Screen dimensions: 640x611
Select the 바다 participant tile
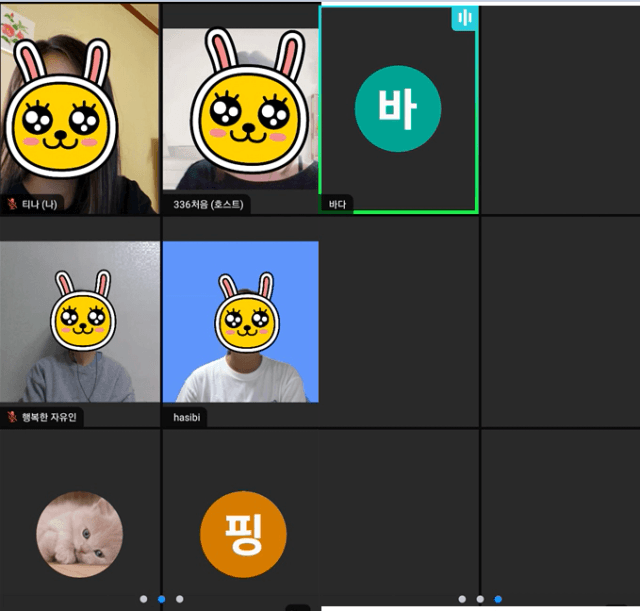[398, 109]
